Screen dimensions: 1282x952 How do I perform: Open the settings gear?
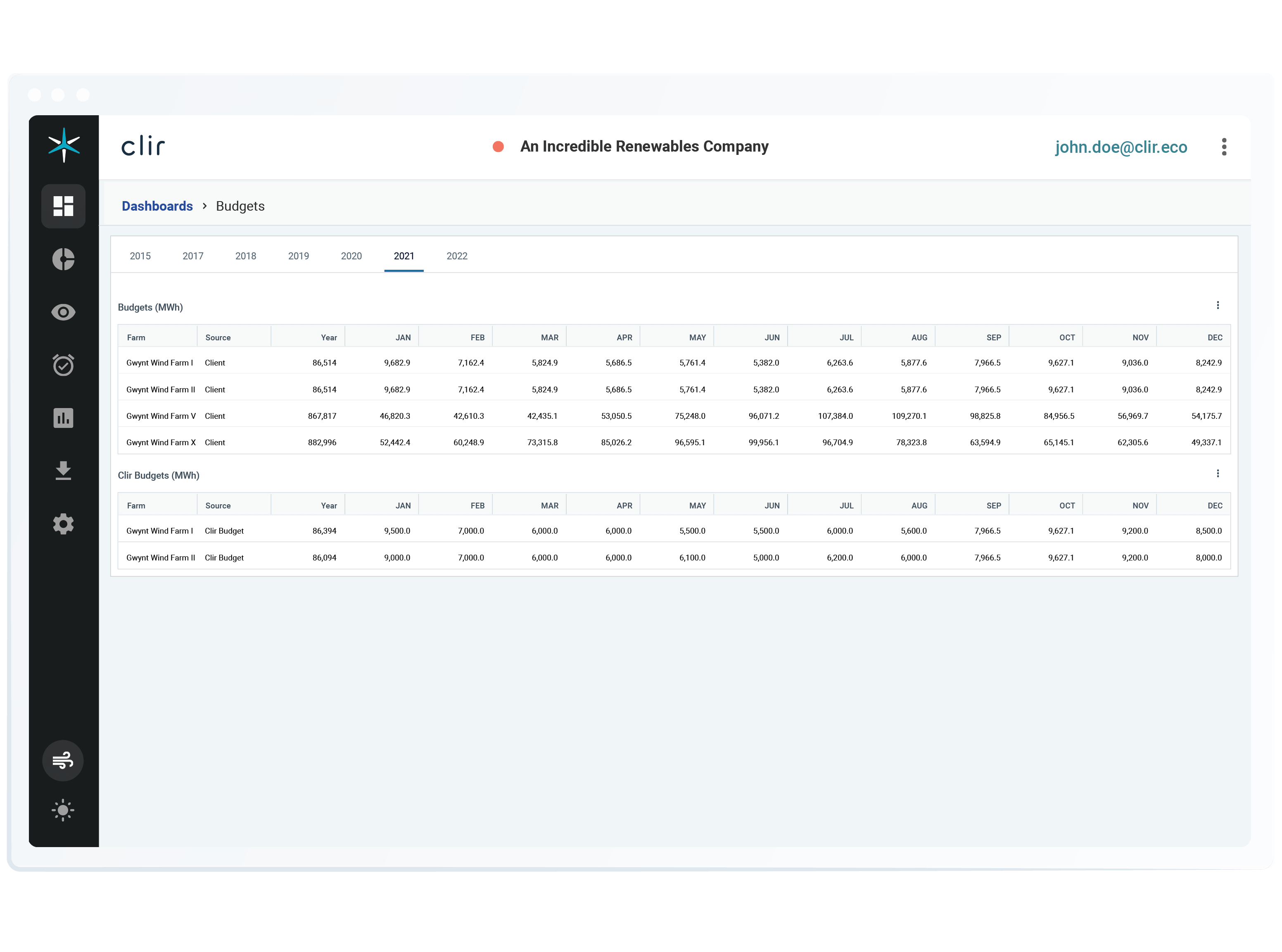pos(63,524)
